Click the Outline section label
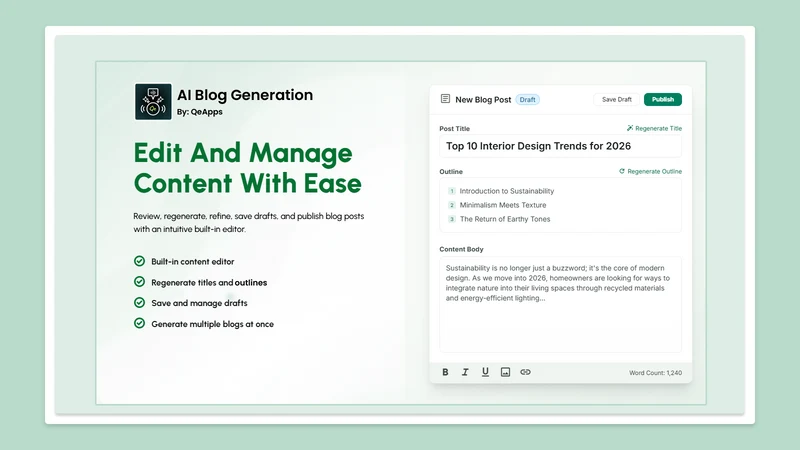This screenshot has height=450, width=800. [451, 171]
